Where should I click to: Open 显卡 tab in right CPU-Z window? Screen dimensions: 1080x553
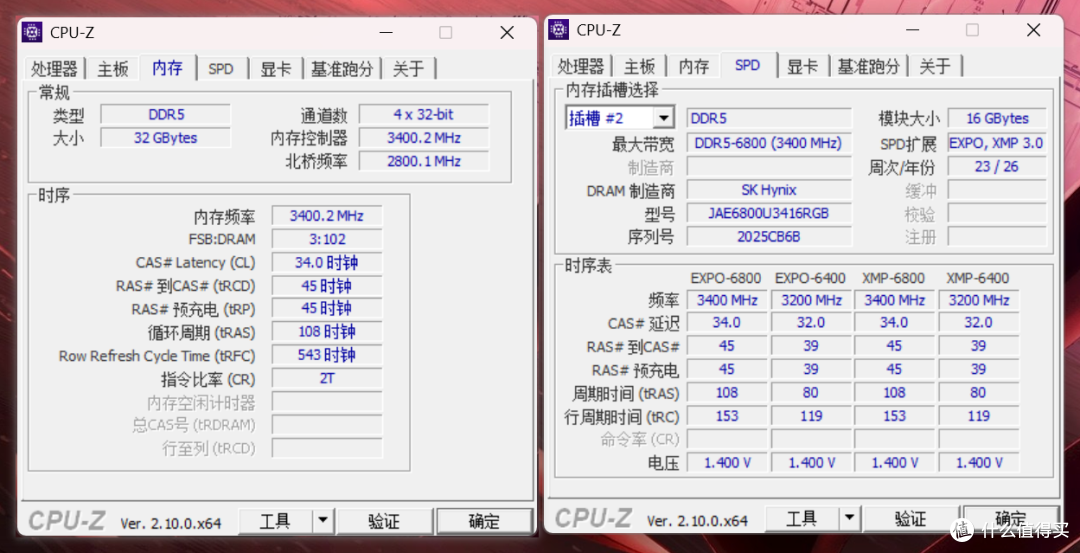[x=802, y=66]
